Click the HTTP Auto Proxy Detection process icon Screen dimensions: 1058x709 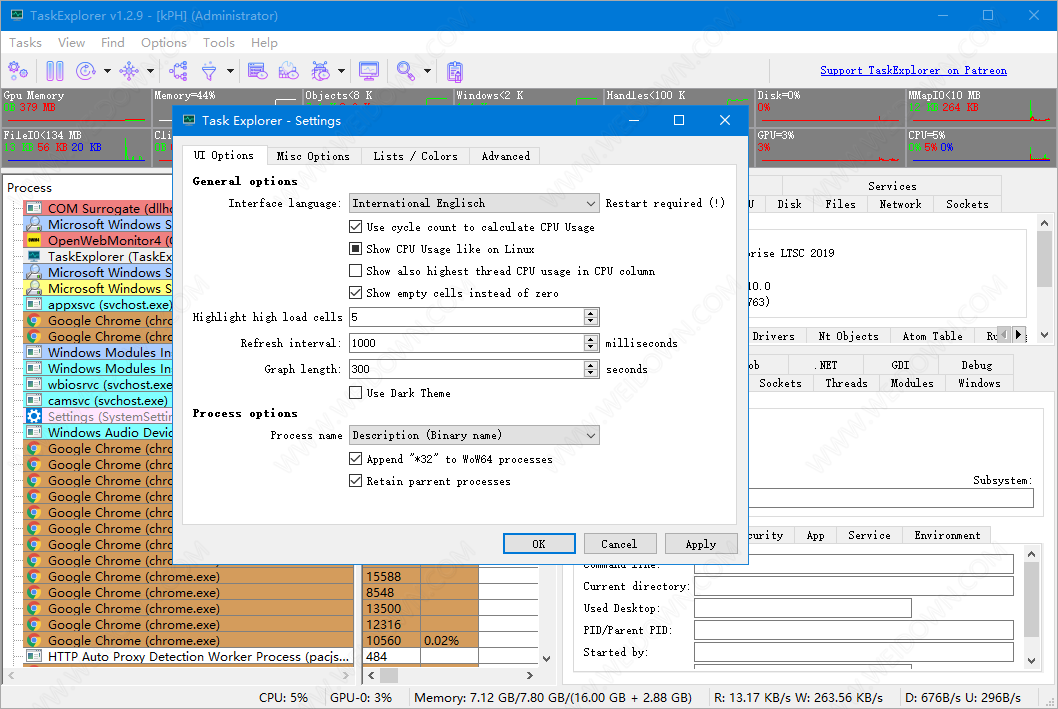point(34,656)
